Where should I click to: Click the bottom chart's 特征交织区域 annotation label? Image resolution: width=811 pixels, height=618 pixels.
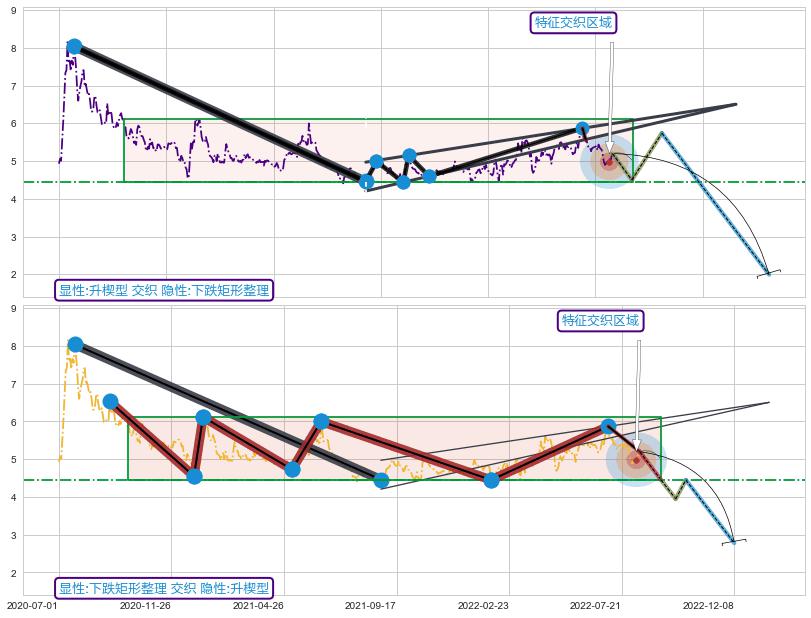(x=600, y=320)
